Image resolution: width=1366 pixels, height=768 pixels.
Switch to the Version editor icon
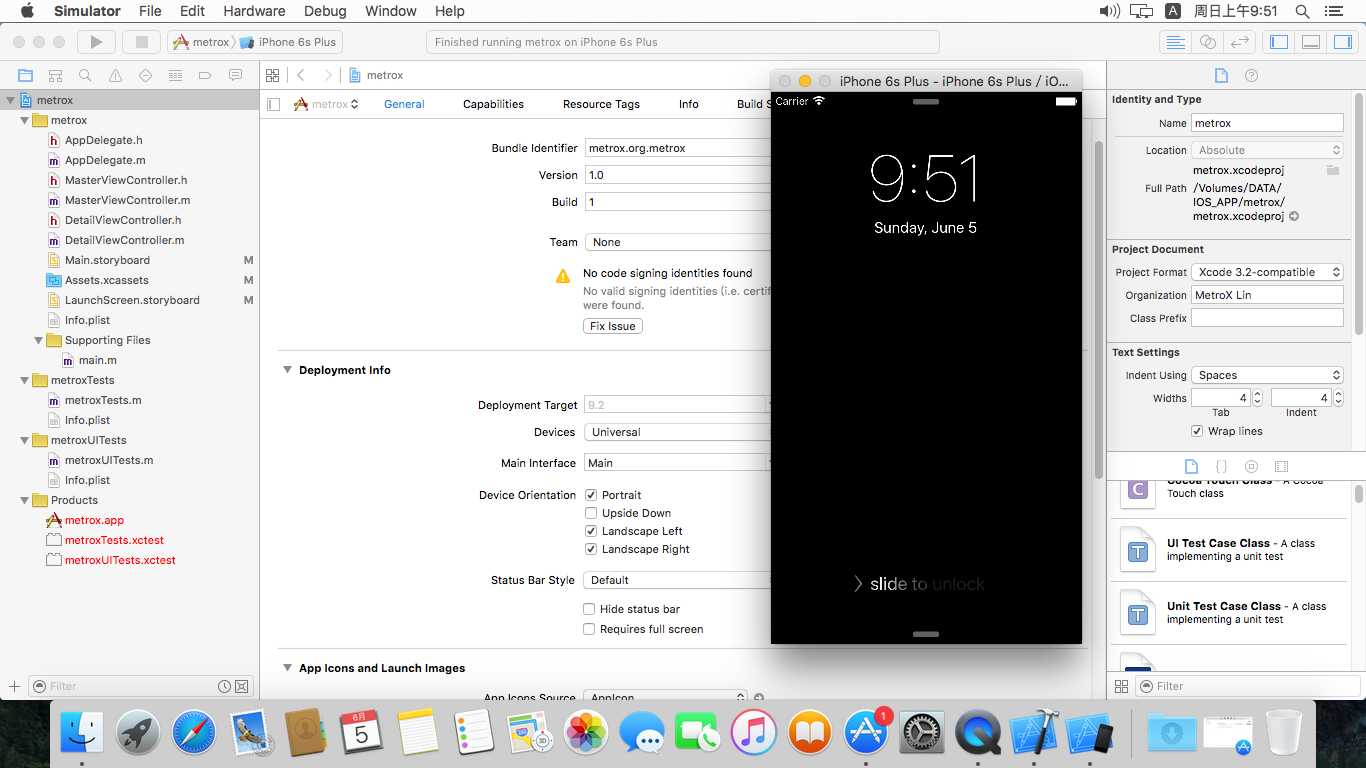coord(1240,42)
